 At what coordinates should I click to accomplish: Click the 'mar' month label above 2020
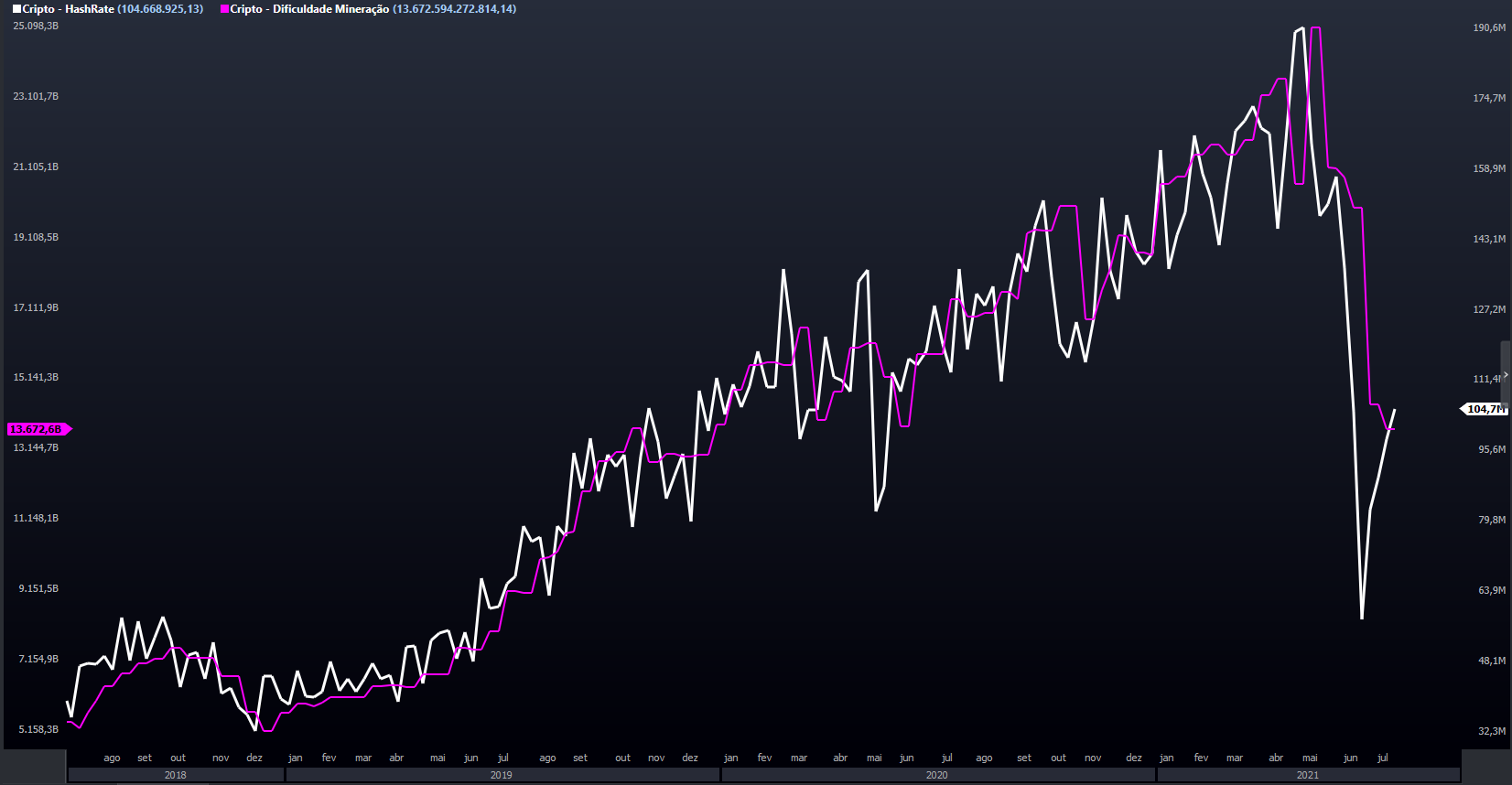(x=799, y=758)
